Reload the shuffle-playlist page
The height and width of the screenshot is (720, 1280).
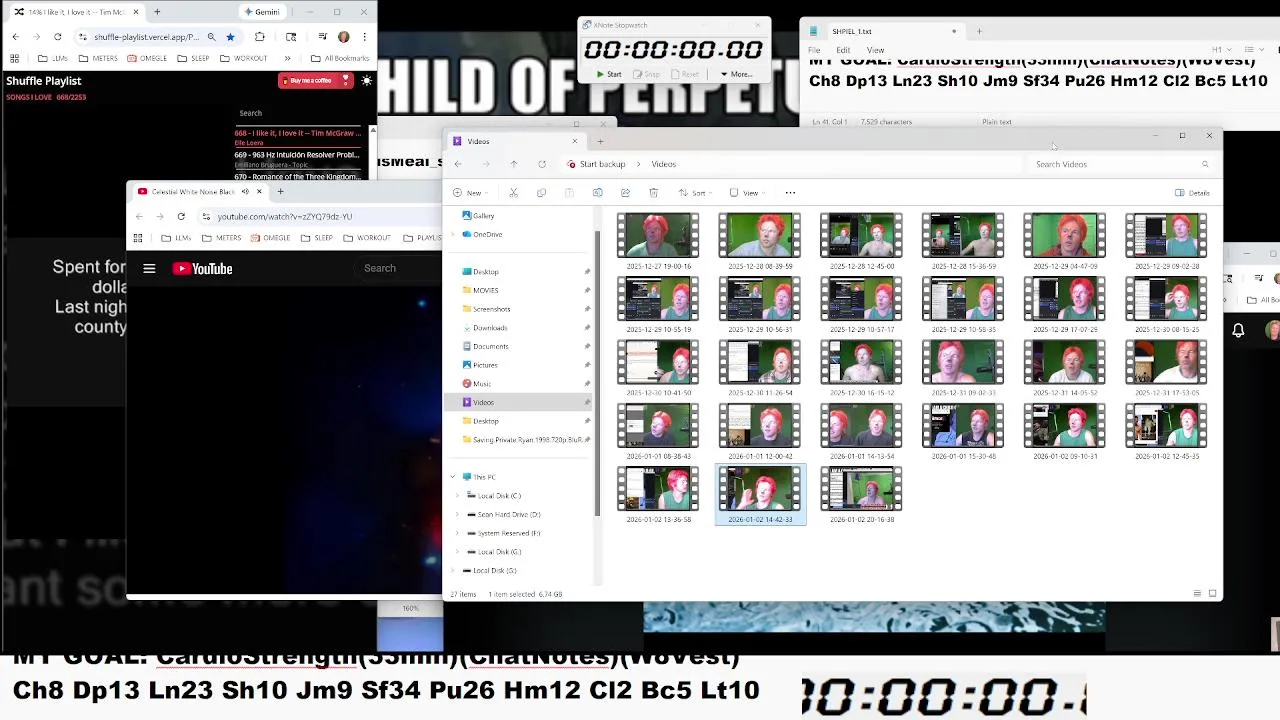(x=57, y=37)
